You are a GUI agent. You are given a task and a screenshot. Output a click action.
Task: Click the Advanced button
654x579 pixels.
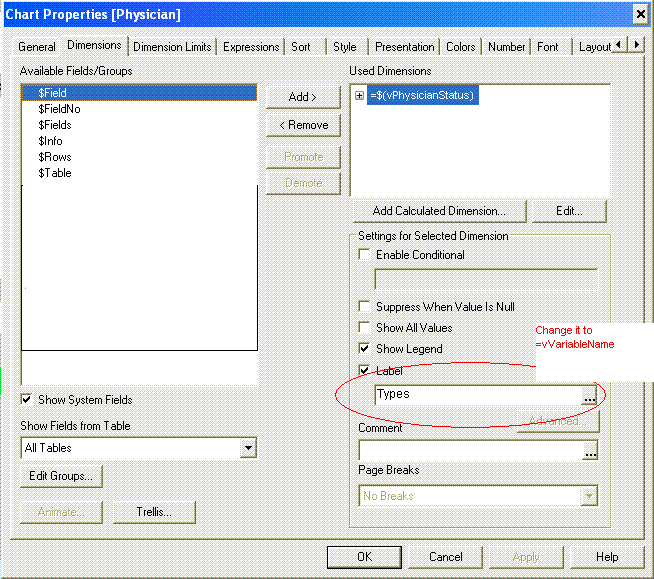click(558, 421)
